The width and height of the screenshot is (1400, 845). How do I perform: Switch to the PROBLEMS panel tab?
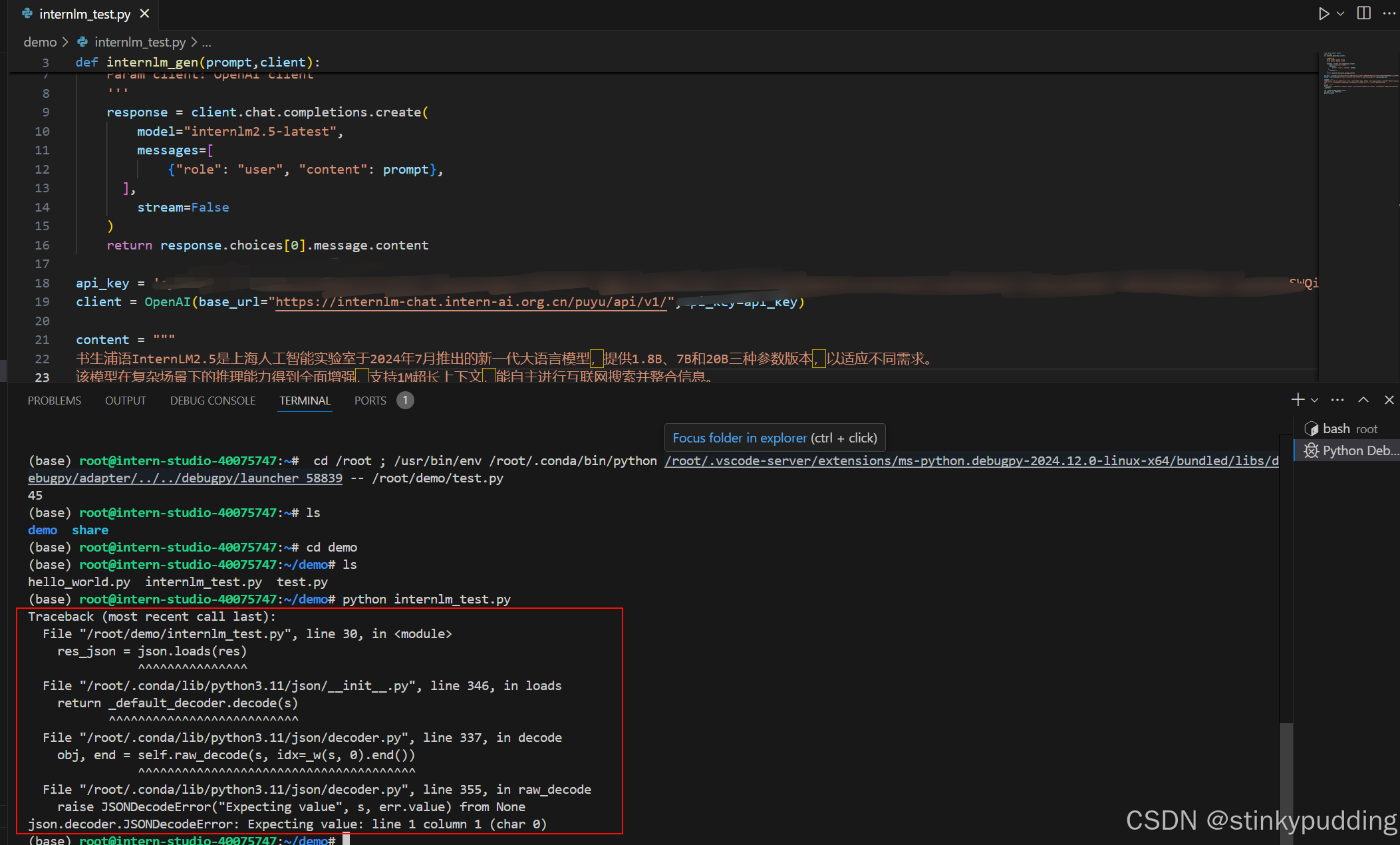pyautogui.click(x=55, y=401)
